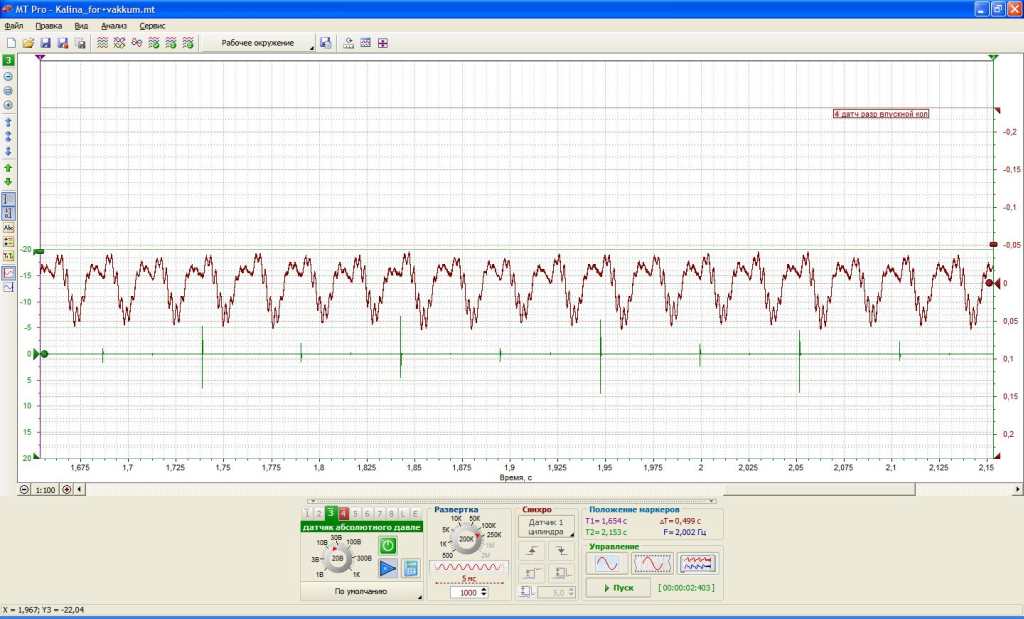Open file with the folder toolbar icon

28,43
